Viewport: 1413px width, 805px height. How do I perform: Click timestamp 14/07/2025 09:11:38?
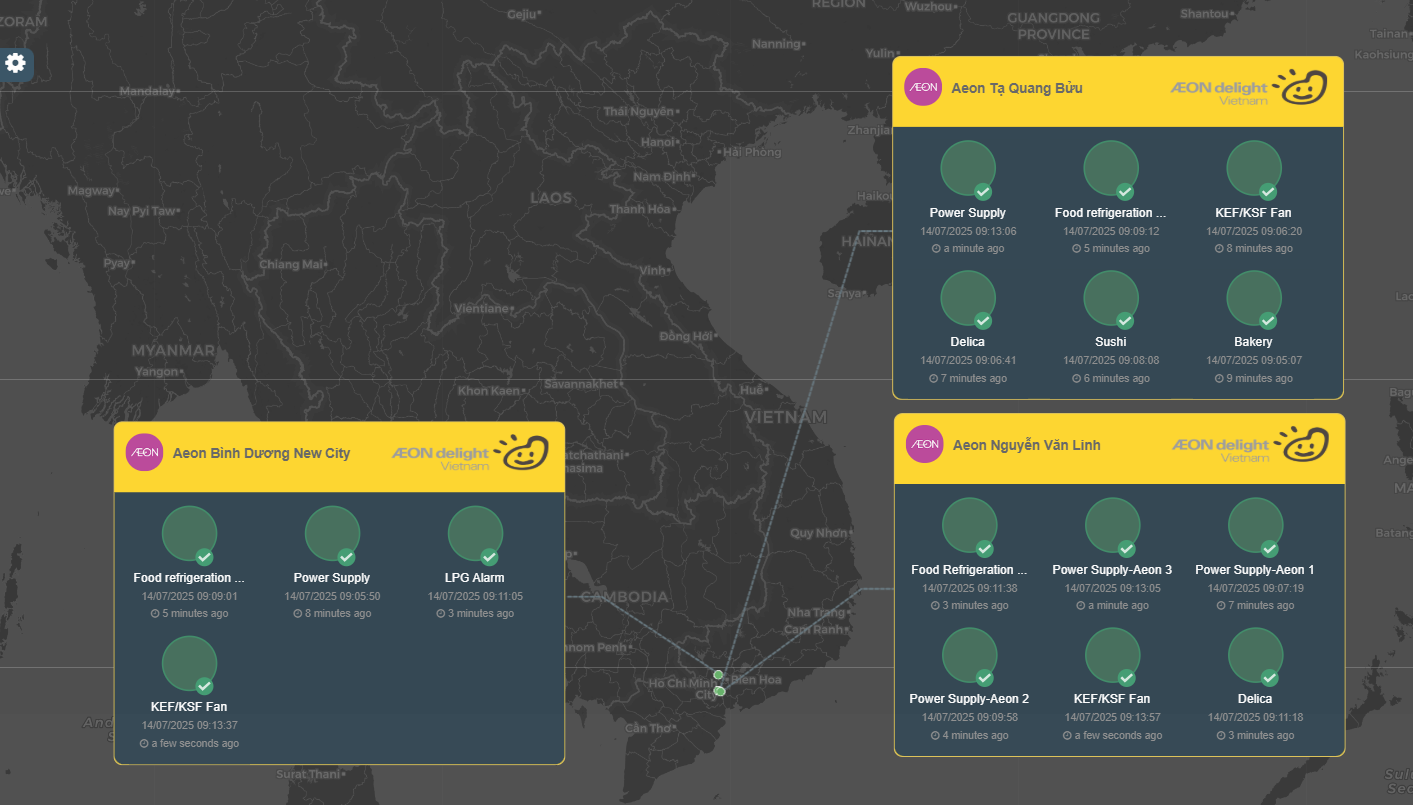970,588
